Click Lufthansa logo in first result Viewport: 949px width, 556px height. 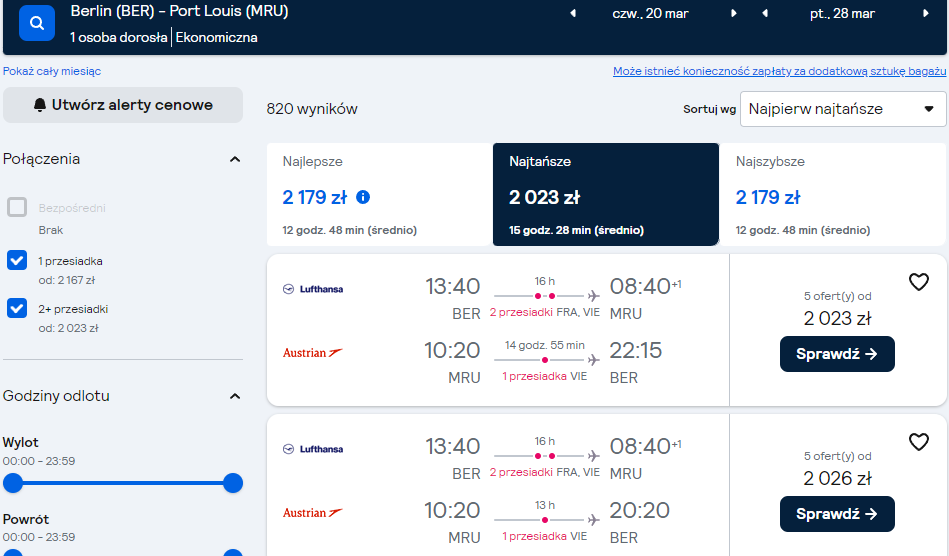[x=313, y=289]
